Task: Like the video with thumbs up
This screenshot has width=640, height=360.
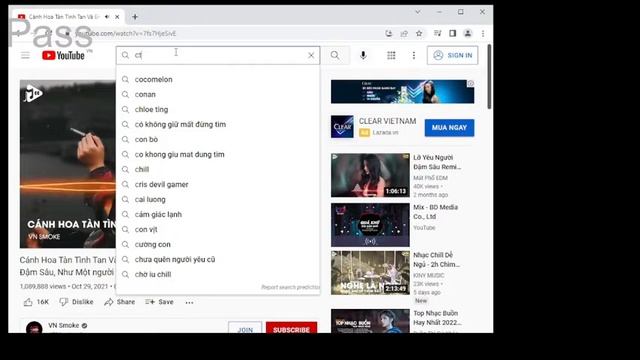Action: pyautogui.click(x=36, y=302)
